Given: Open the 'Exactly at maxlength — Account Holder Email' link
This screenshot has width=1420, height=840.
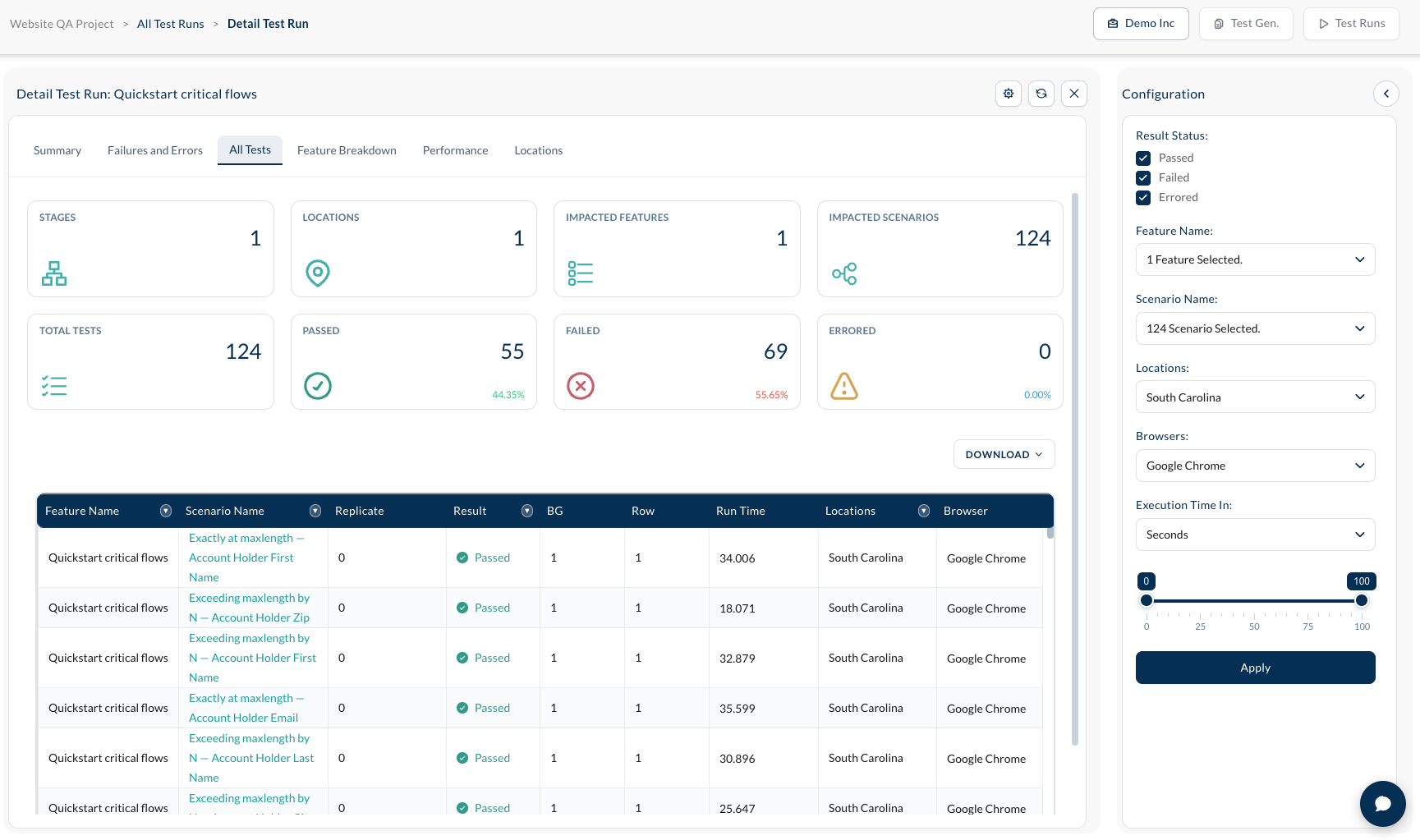Looking at the screenshot, I should click(246, 708).
